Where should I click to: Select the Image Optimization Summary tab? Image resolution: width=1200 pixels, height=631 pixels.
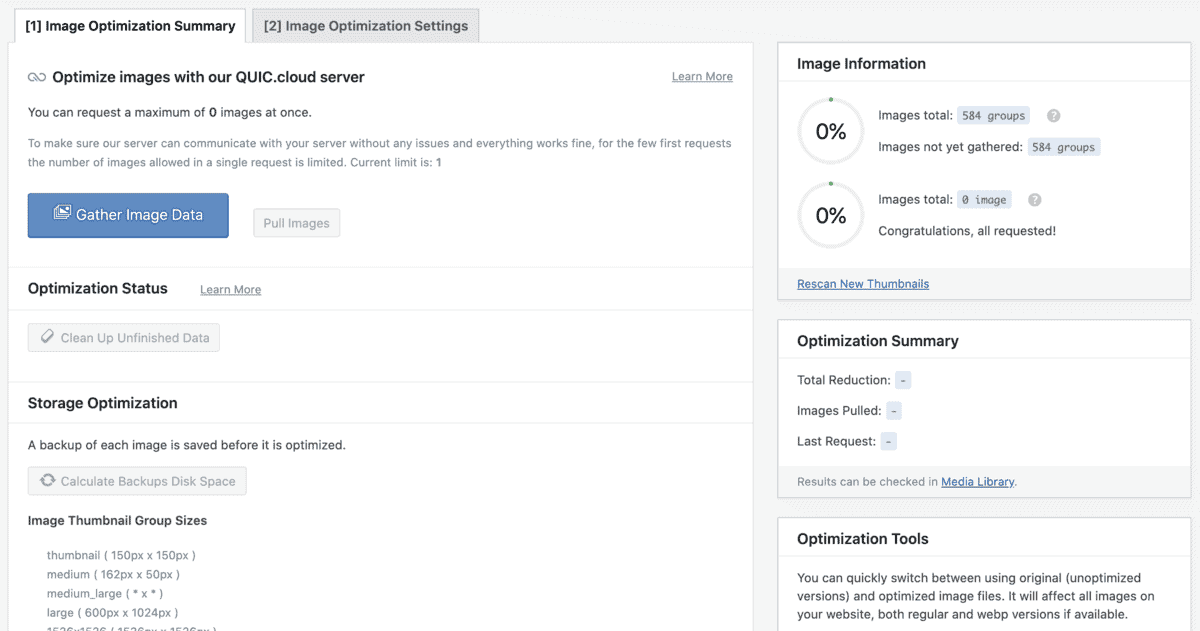point(129,26)
